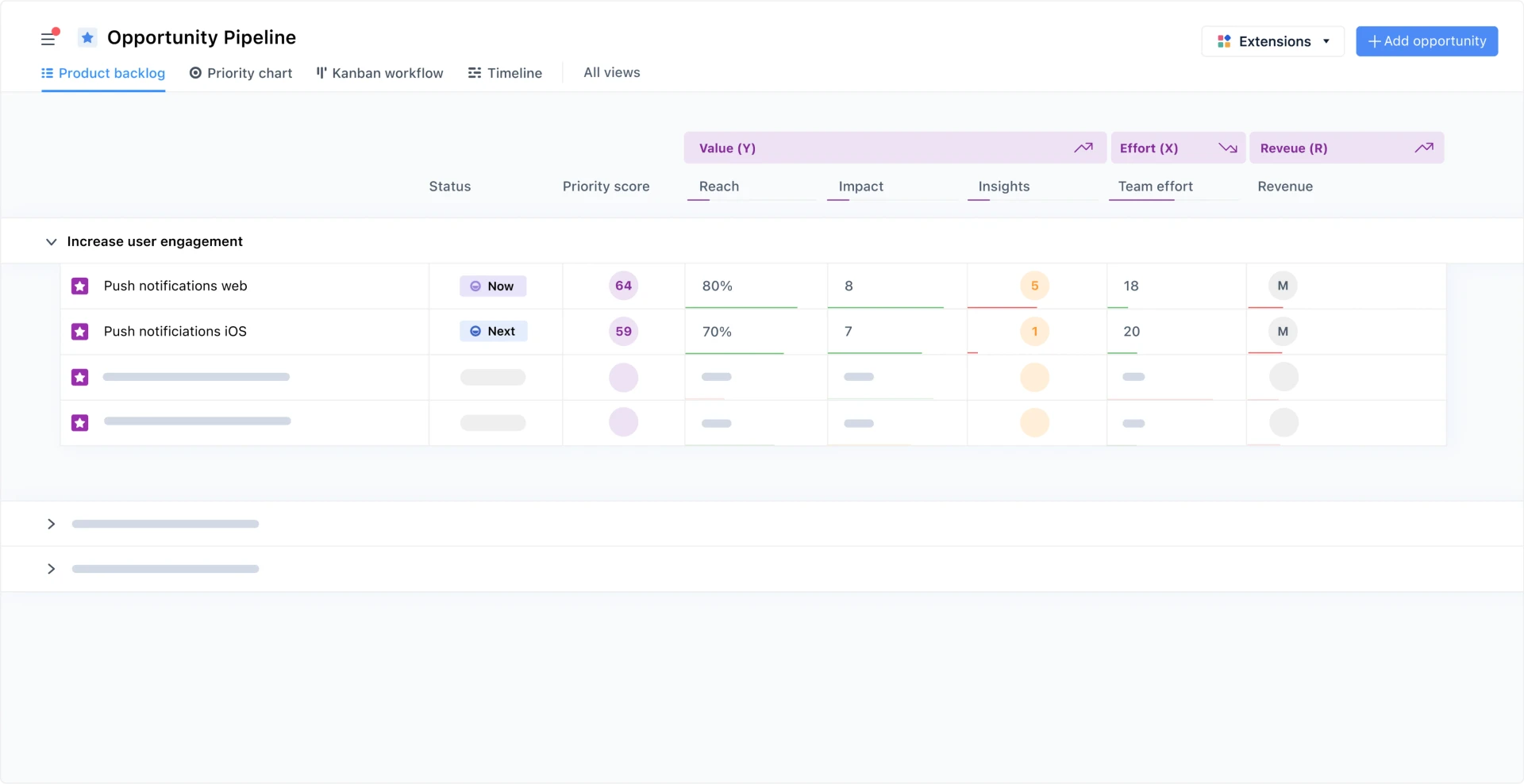Click the orange Insights badge showing 5

point(1034,286)
